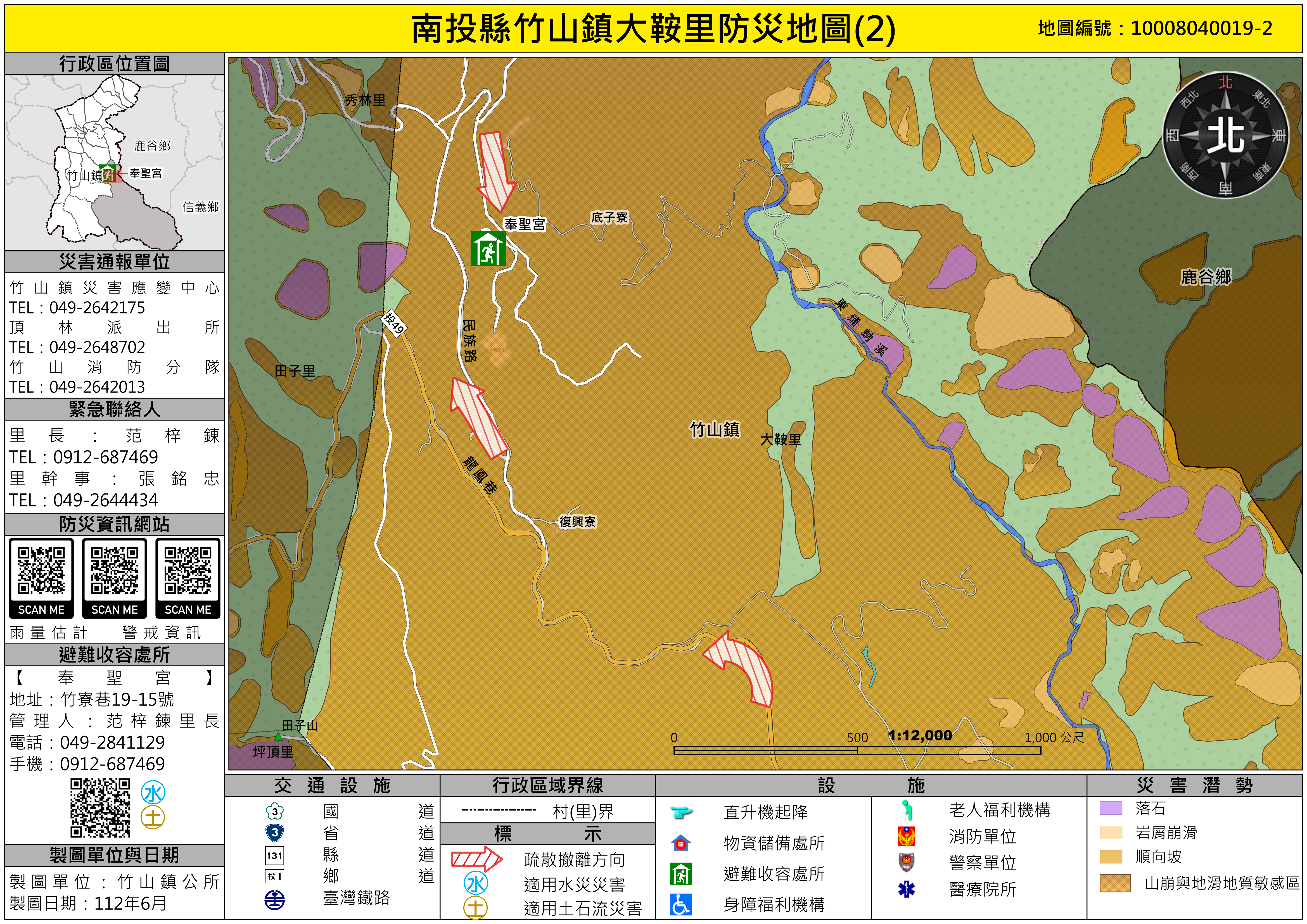
Task: Click the green evacuation shelter icon on the map
Action: click(x=488, y=248)
